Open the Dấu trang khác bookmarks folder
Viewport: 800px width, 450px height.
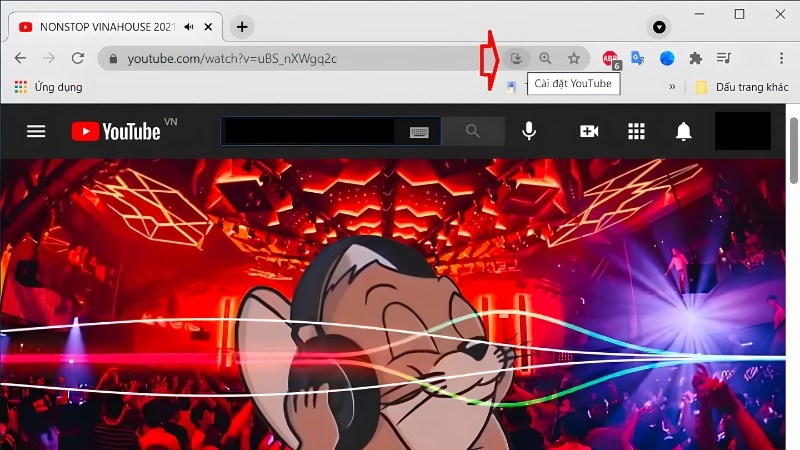tap(742, 87)
